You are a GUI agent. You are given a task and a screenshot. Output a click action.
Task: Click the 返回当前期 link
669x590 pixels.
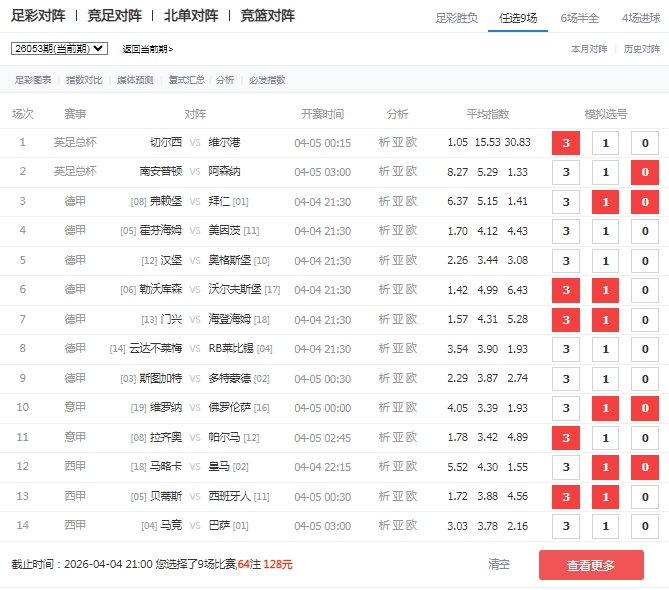147,49
